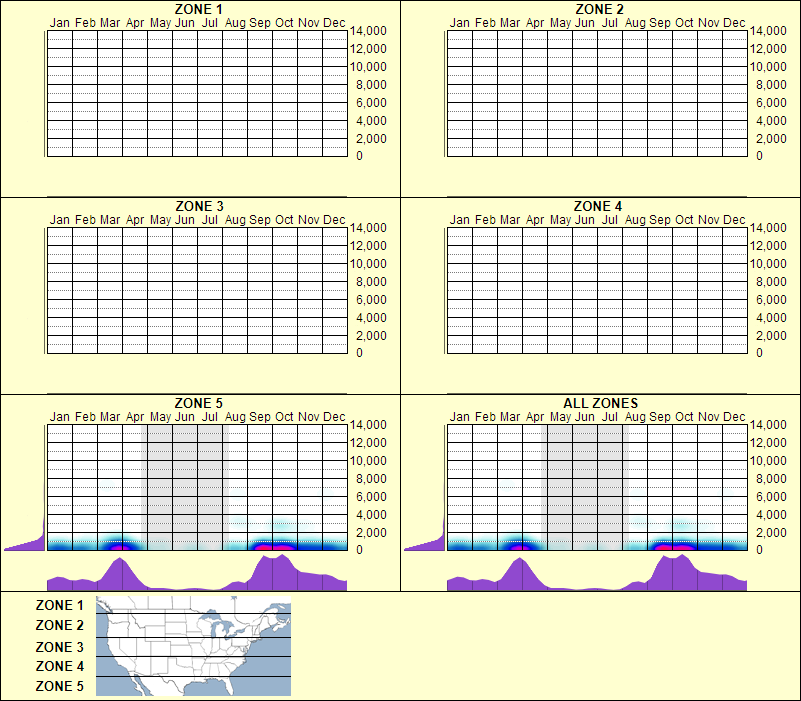Click the ZONE 3 chart title
This screenshot has height=701, width=801.
pyautogui.click(x=199, y=206)
